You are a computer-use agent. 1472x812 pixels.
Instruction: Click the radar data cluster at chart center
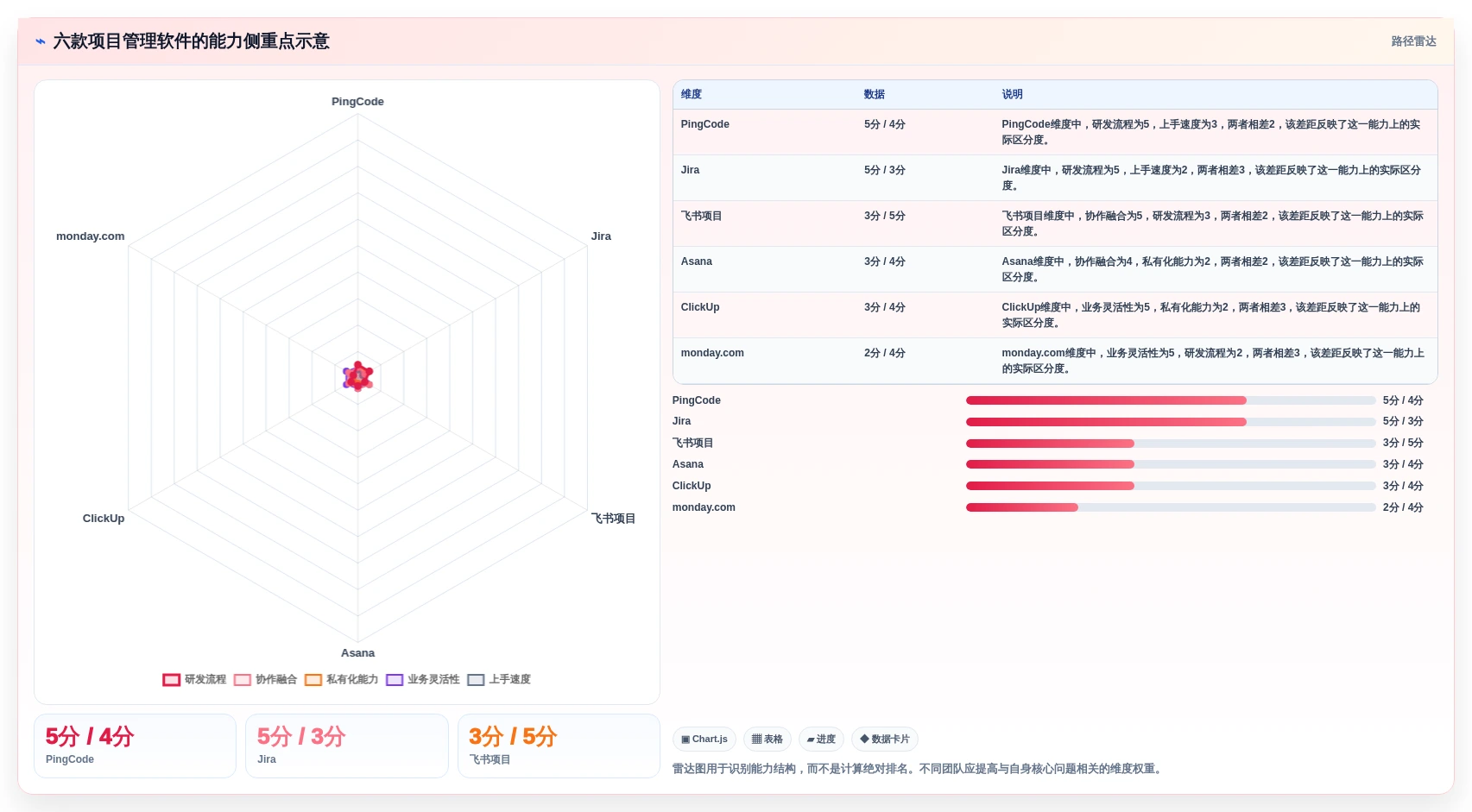(357, 377)
